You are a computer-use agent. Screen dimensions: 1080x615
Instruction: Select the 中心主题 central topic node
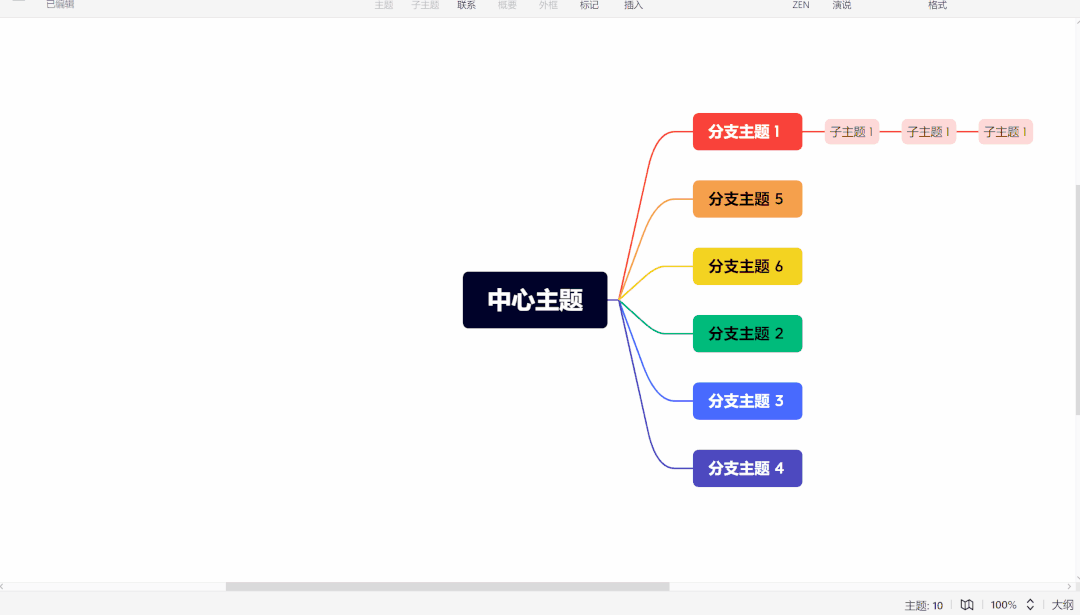click(x=535, y=300)
